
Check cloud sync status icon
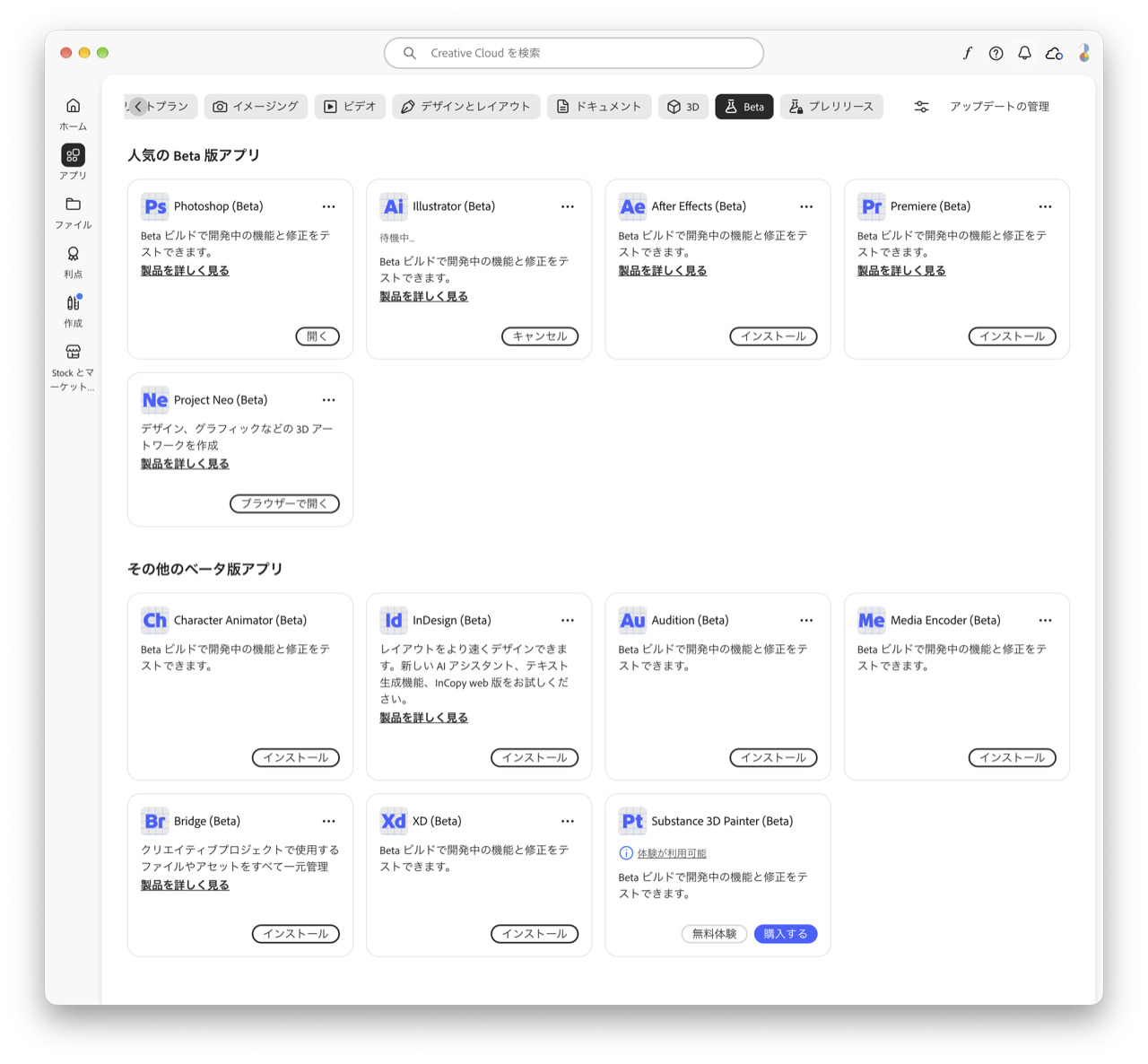point(1054,53)
